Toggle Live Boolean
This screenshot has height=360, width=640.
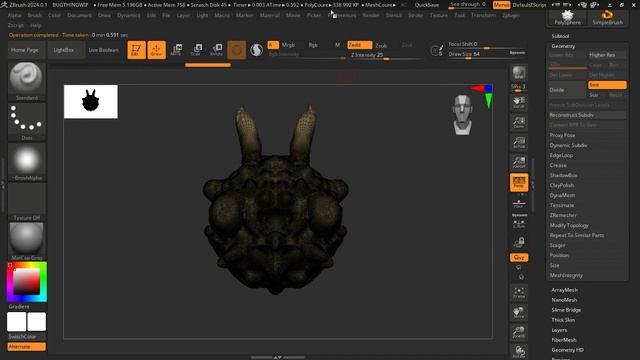104,50
